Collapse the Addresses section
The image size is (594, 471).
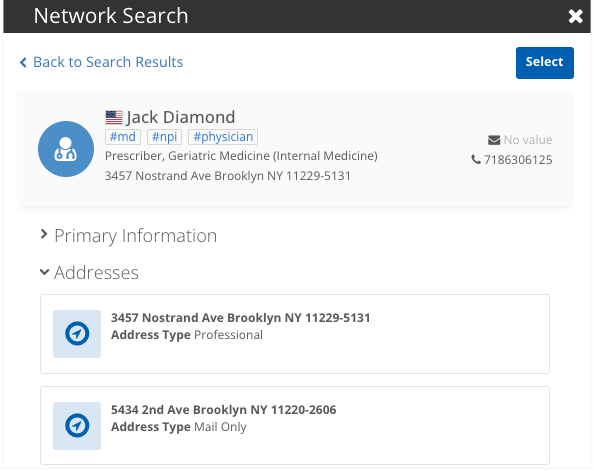pyautogui.click(x=89, y=272)
